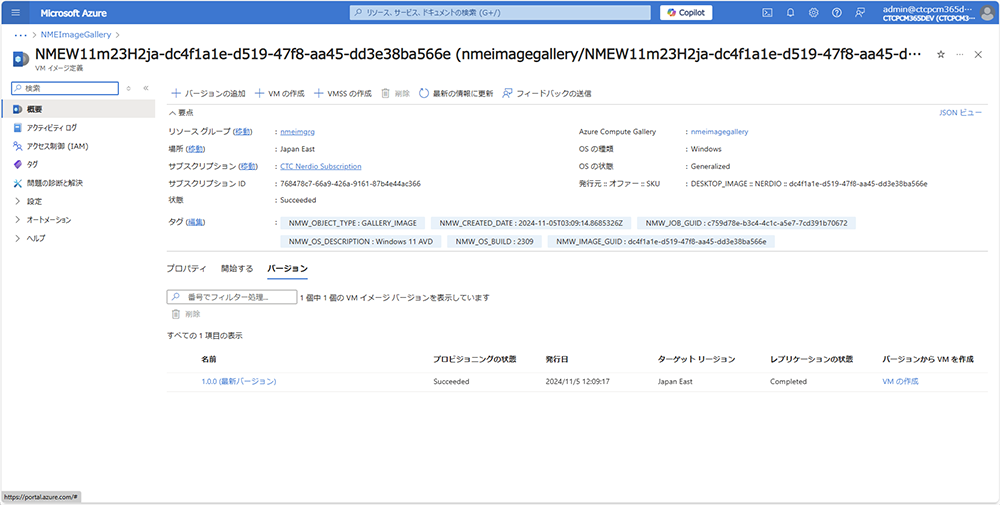Collapse the 要点 essentials section

(x=181, y=113)
